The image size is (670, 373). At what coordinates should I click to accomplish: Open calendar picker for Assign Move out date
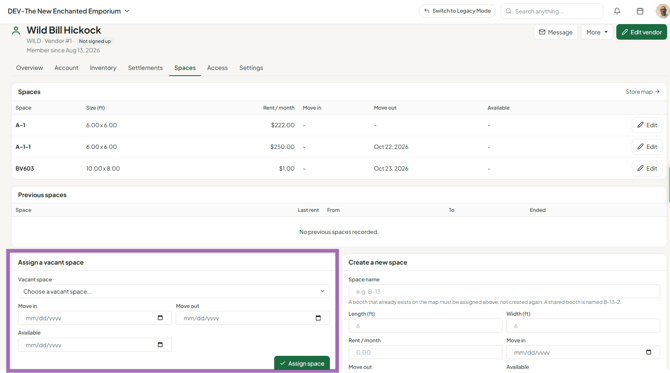pyautogui.click(x=318, y=318)
